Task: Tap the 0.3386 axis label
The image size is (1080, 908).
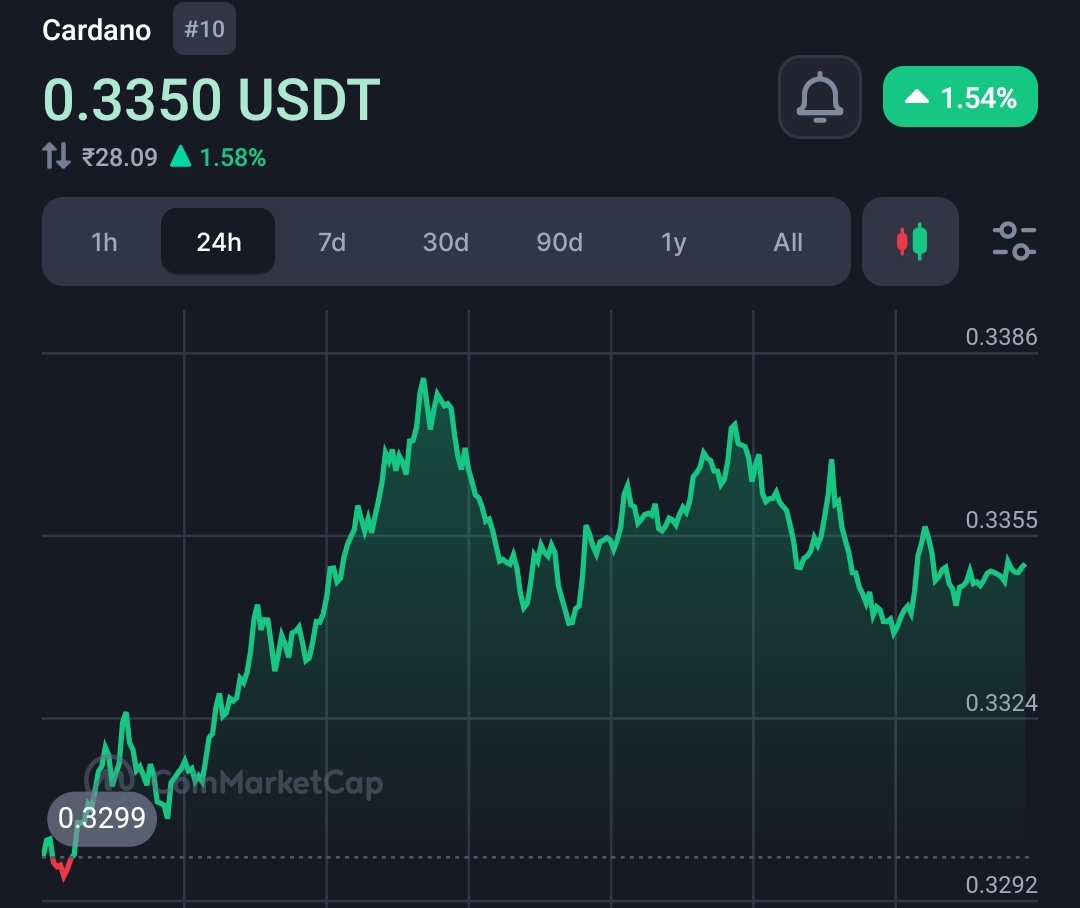Action: (1001, 337)
